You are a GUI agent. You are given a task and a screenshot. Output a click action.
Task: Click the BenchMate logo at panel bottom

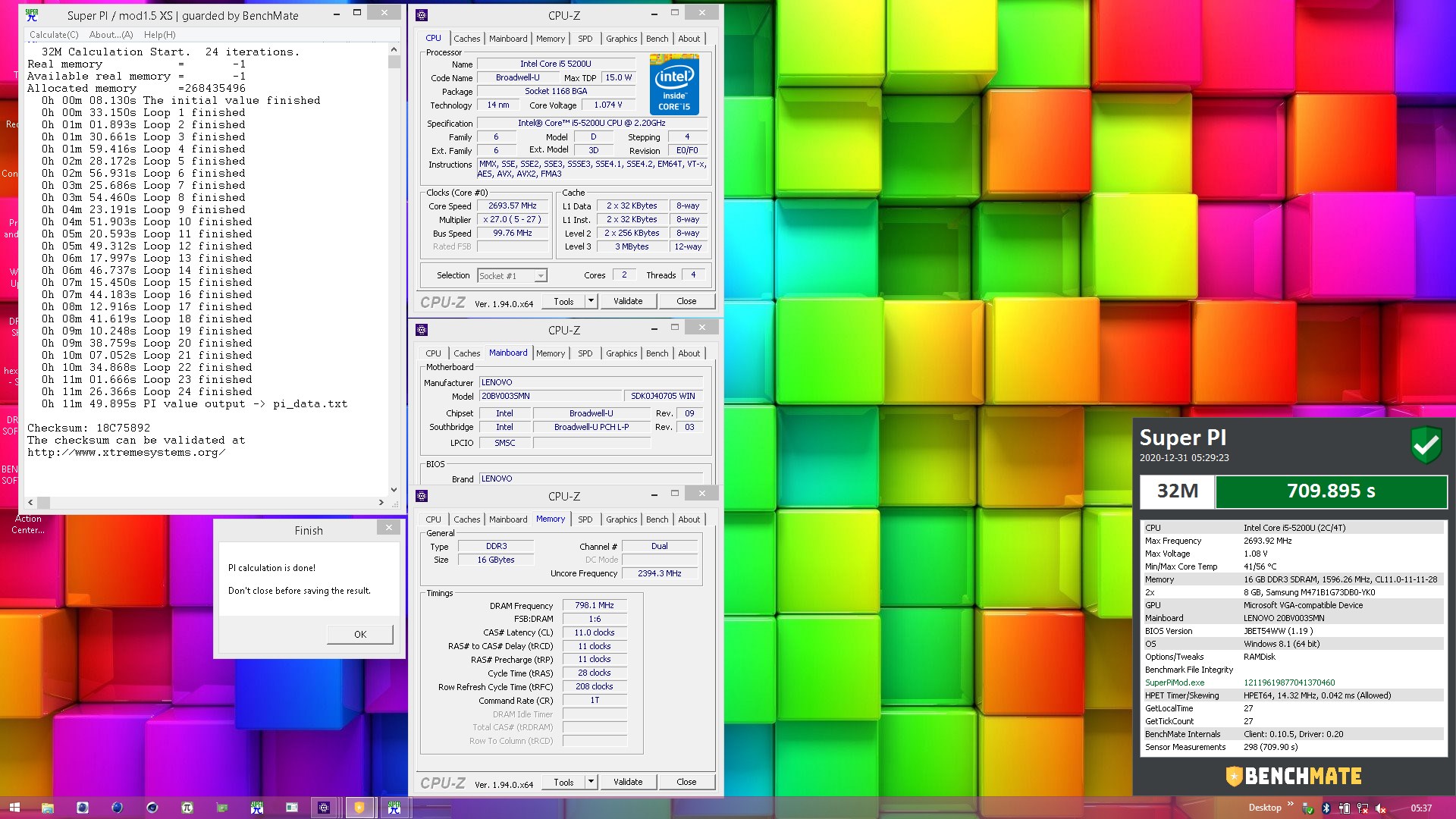point(1294,776)
